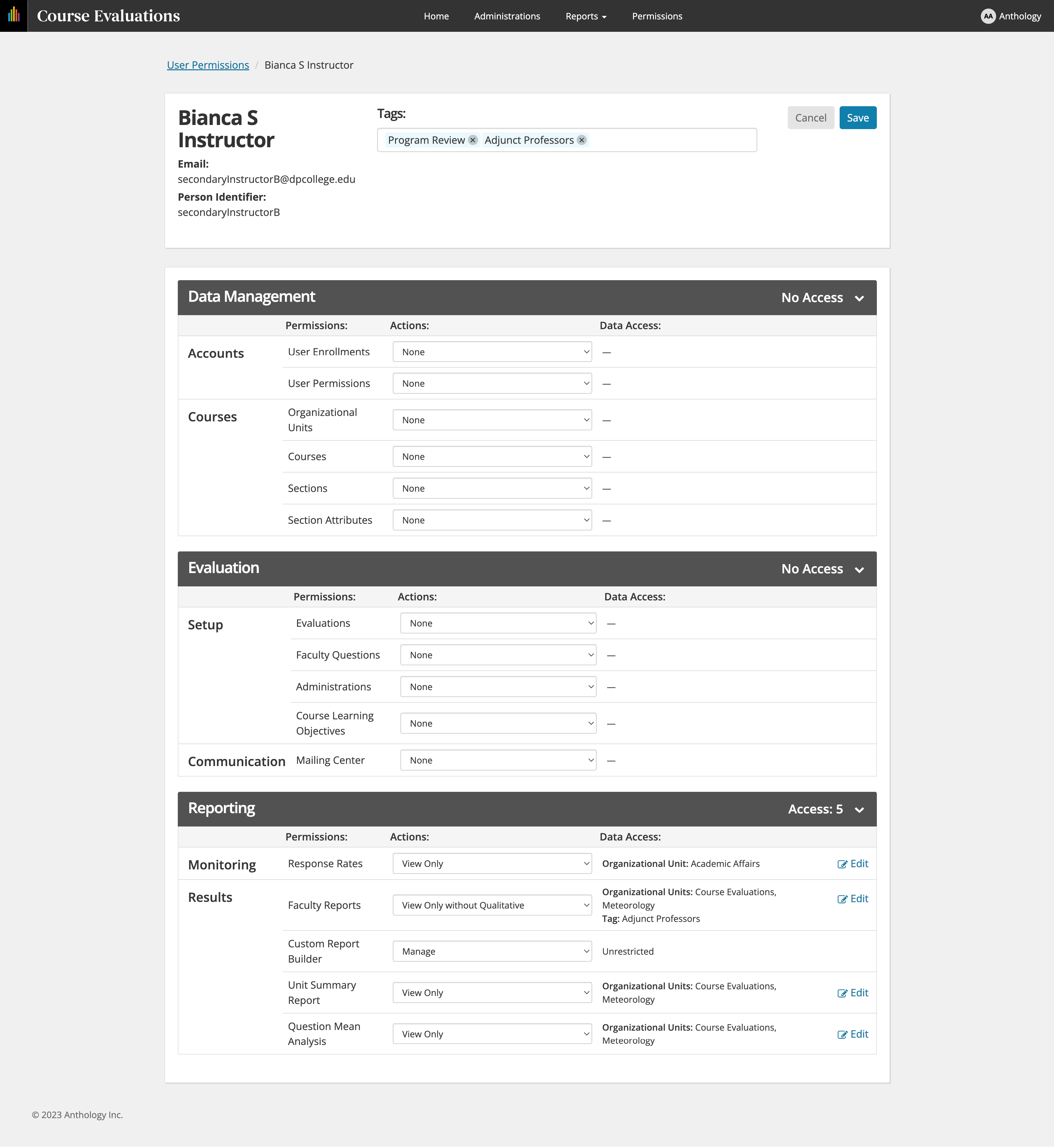Remove the Adjunct Professors tag
The height and width of the screenshot is (1148, 1054).
pyautogui.click(x=582, y=140)
